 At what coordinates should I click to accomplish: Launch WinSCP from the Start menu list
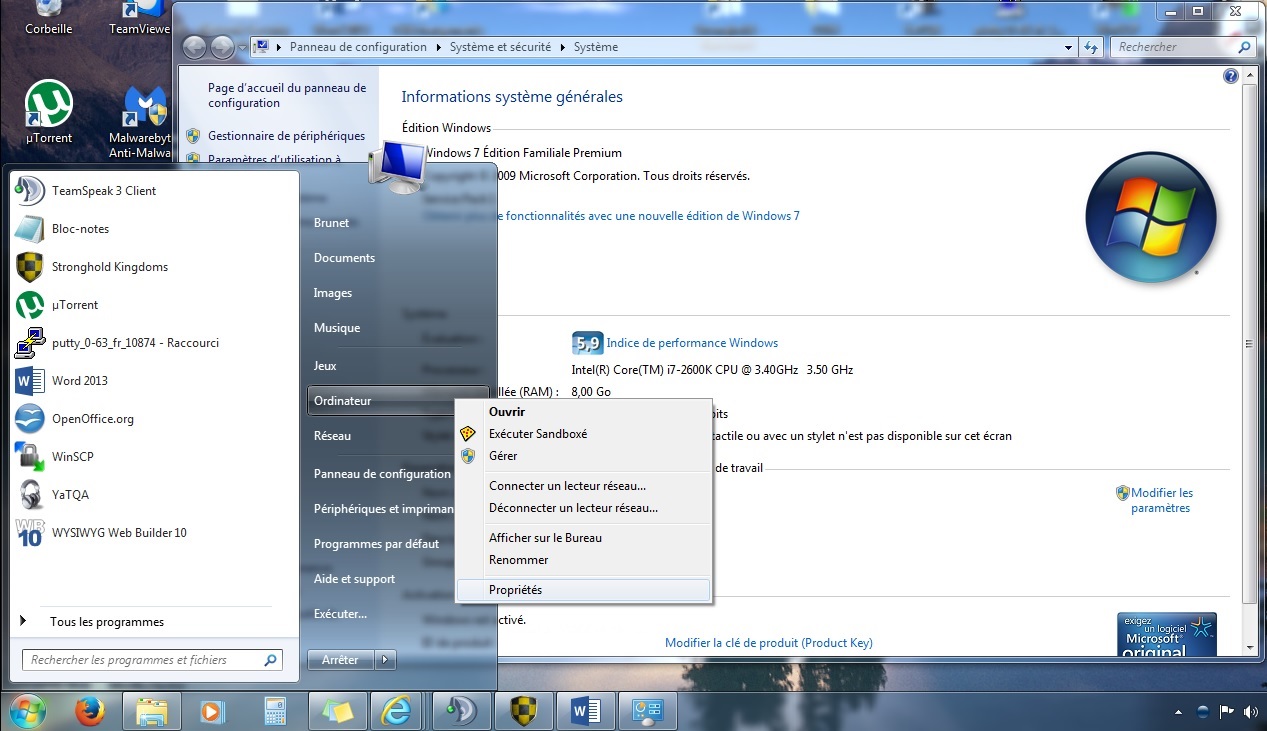pos(71,457)
